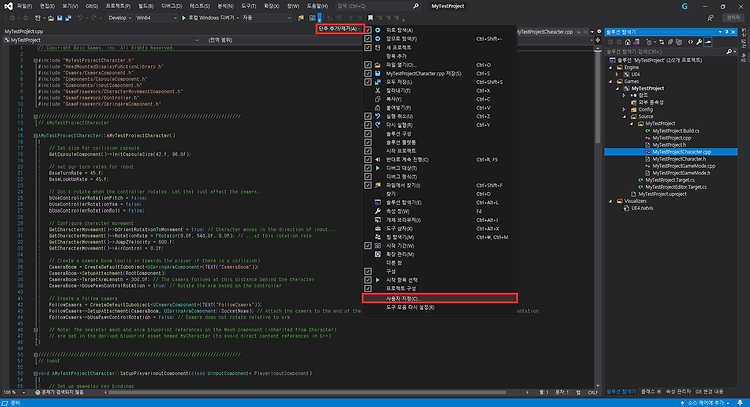Screen dimensions: 750x407
Task: Click the Local Windows Debugger button
Action: tap(209, 18)
